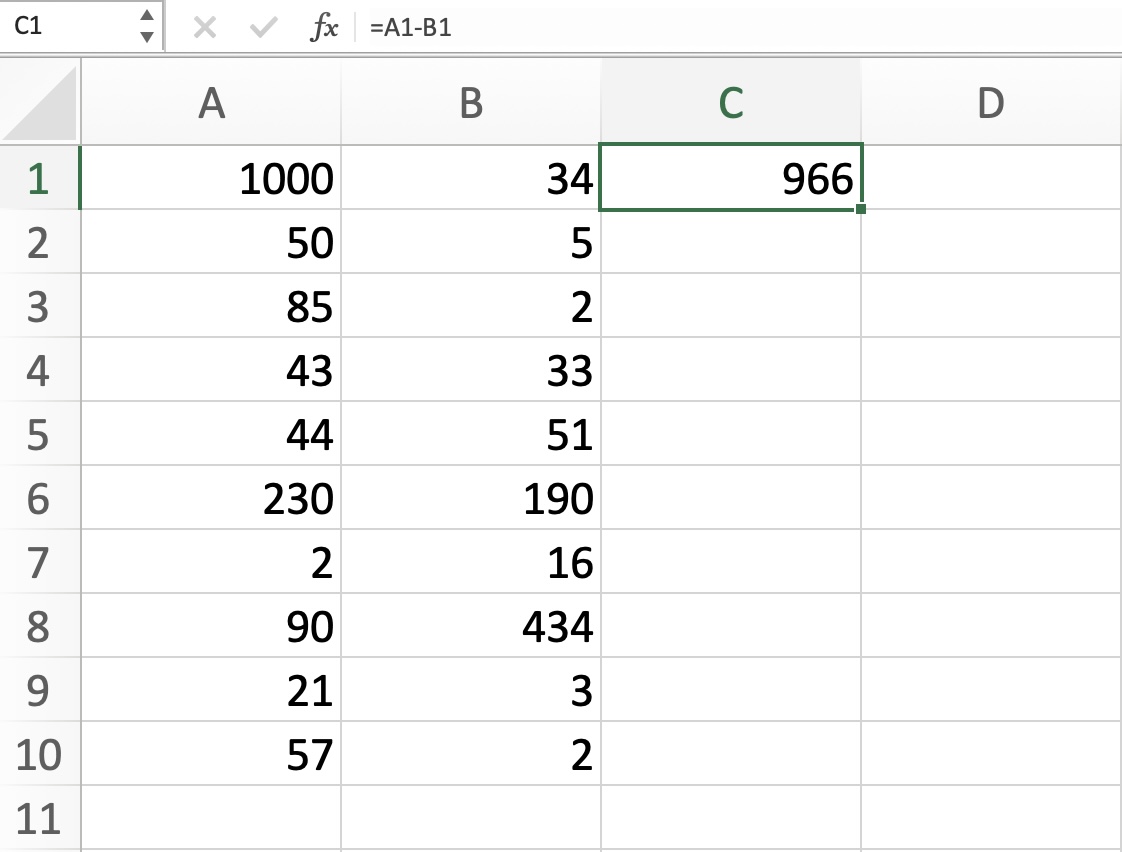Image resolution: width=1122 pixels, height=852 pixels.
Task: Click cell B4 containing 33
Action: (471, 369)
